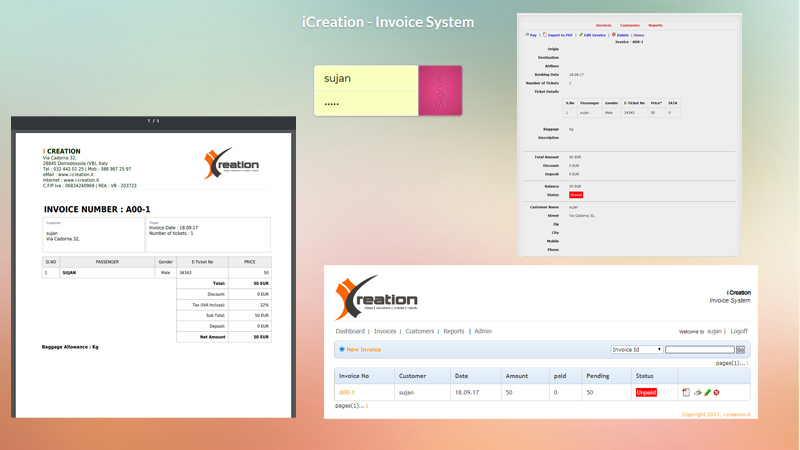Viewport: 800px width, 450px height.
Task: Open the Dashboard menu item
Action: point(350,331)
